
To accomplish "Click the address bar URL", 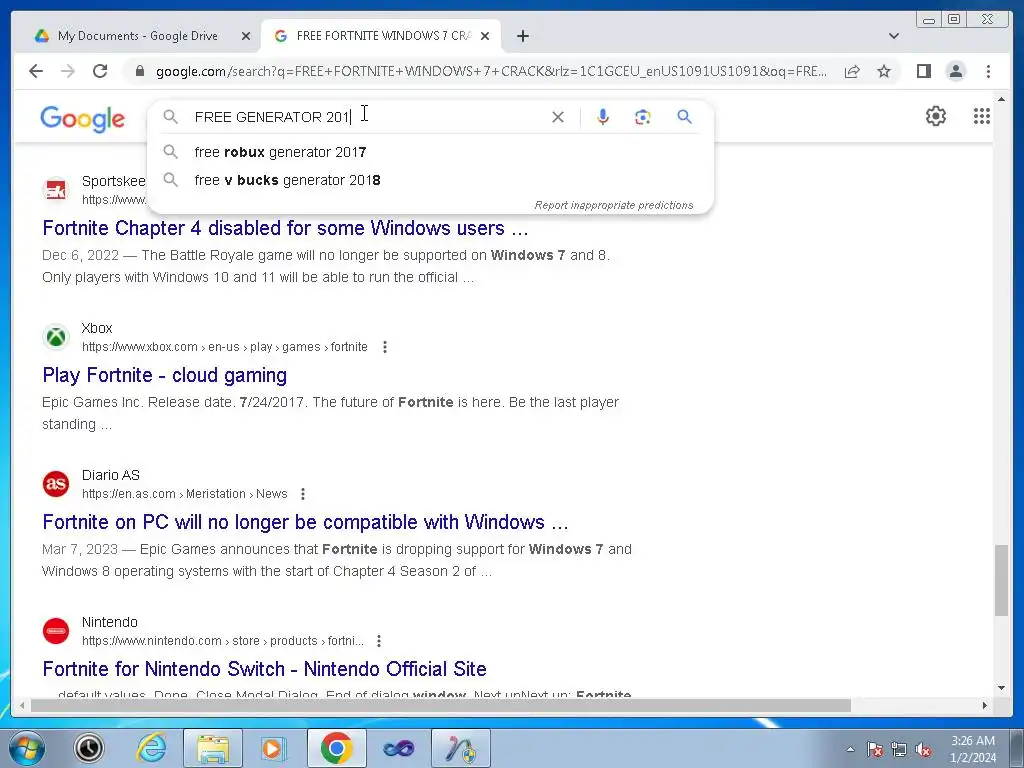I will [x=491, y=71].
